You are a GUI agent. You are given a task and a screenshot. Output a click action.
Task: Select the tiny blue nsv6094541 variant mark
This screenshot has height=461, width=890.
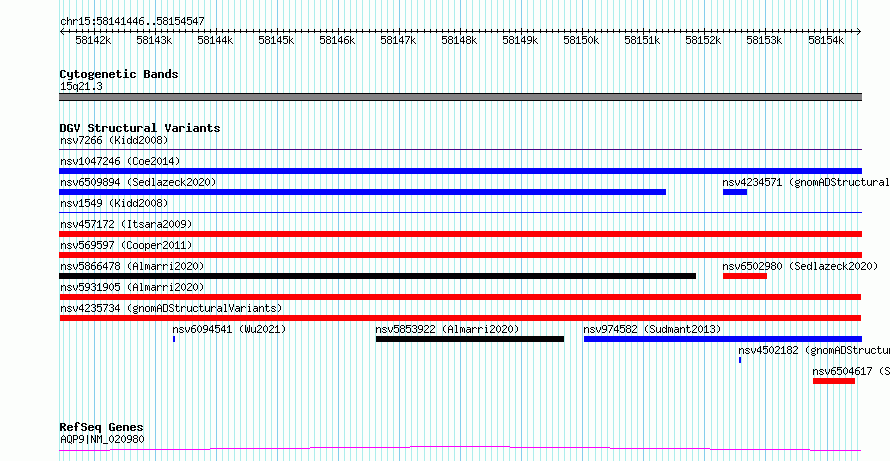pos(174,339)
